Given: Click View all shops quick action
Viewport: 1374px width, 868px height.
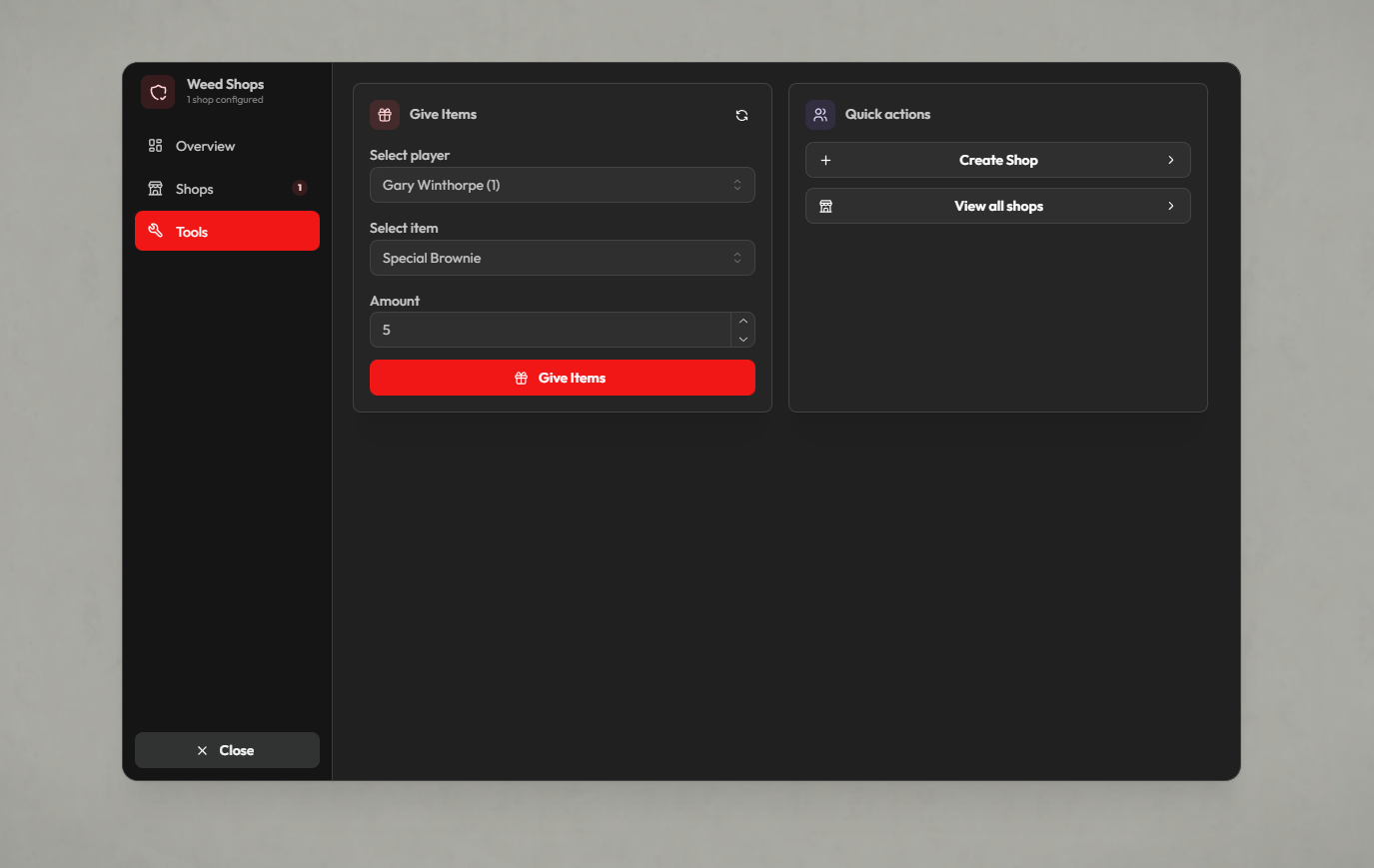Looking at the screenshot, I should (x=998, y=206).
